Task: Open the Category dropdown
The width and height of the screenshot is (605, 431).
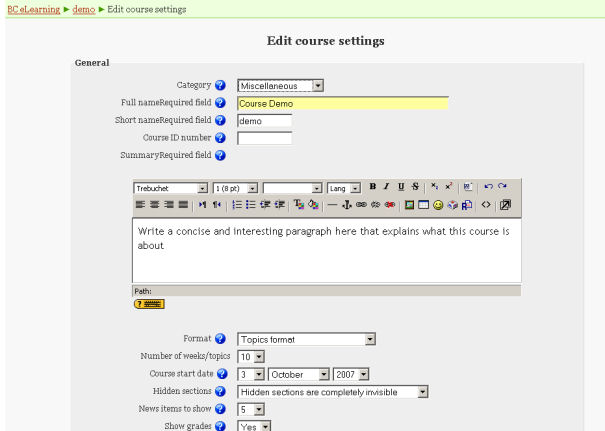Action: [x=280, y=86]
